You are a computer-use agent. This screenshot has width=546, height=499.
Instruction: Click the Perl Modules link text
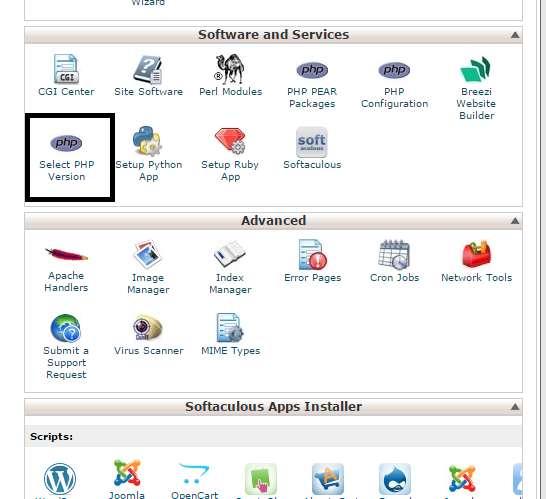pos(231,92)
